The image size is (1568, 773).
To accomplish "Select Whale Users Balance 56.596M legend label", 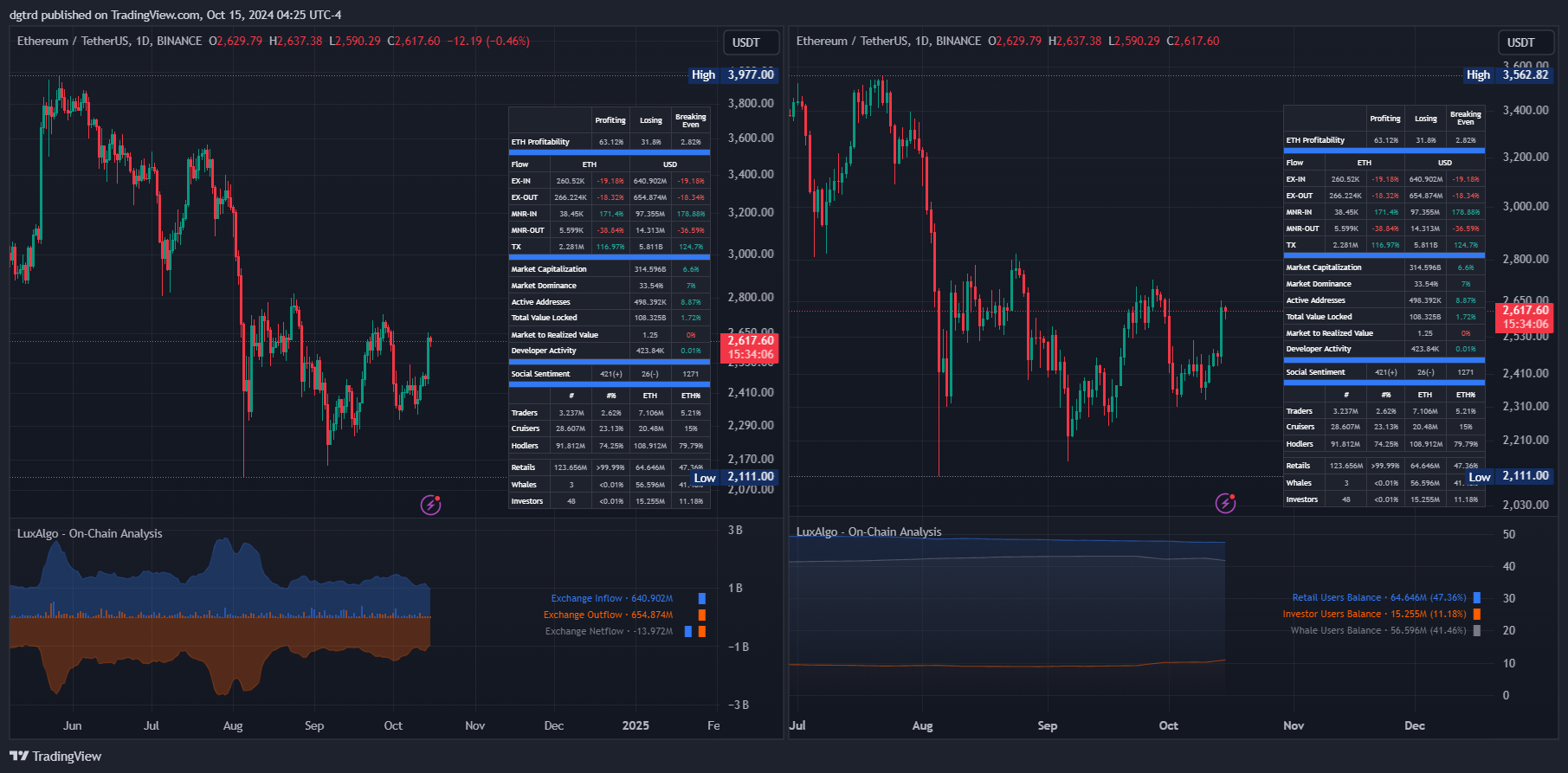I will click(x=1378, y=630).
